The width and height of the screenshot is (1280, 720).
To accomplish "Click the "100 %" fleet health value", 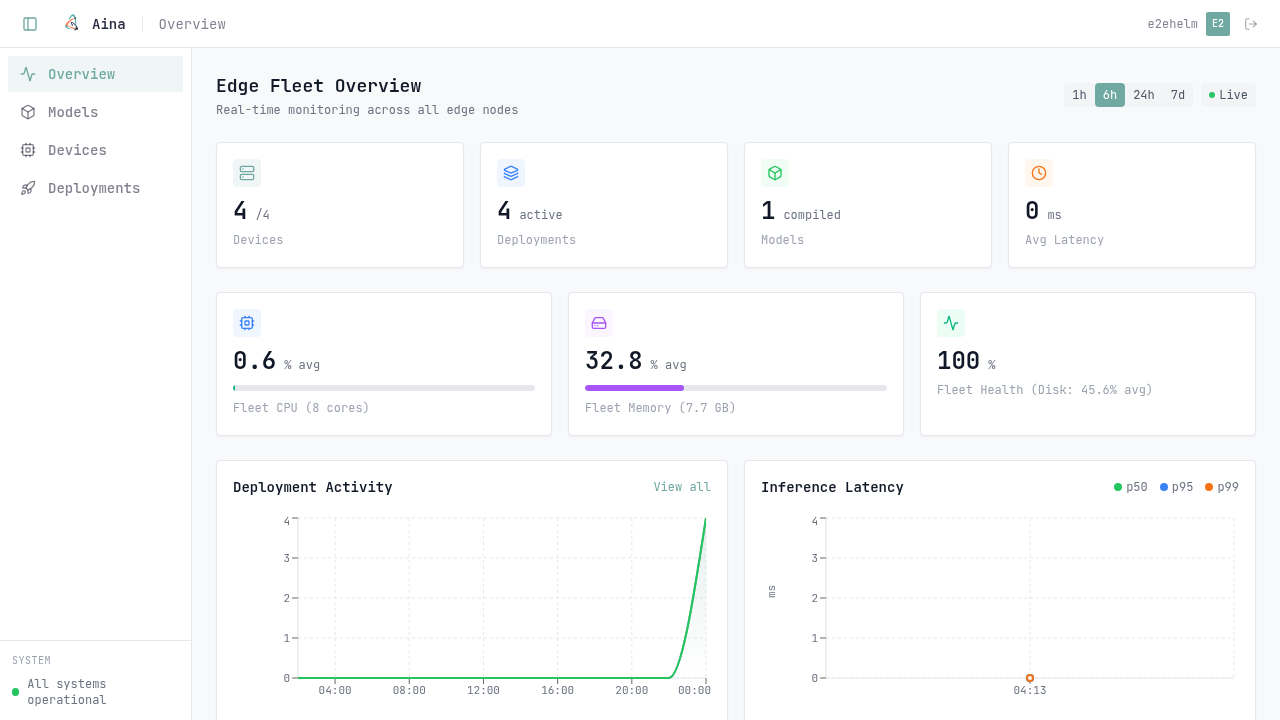I will (x=966, y=361).
